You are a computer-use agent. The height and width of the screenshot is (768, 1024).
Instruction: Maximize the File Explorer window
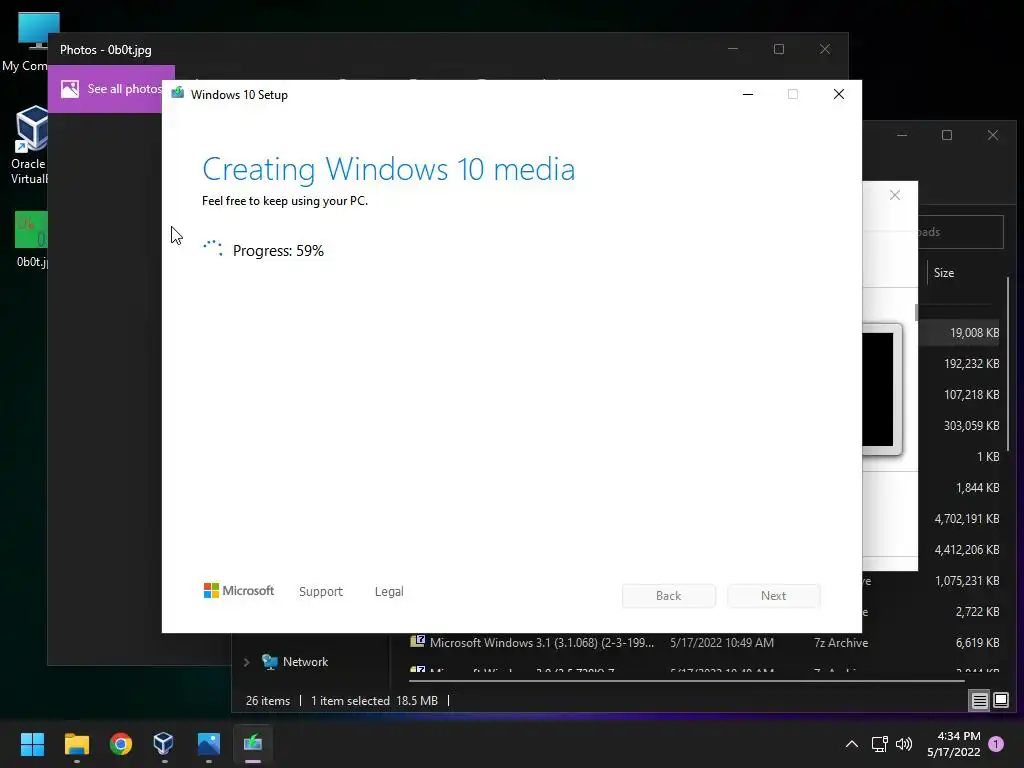click(947, 135)
